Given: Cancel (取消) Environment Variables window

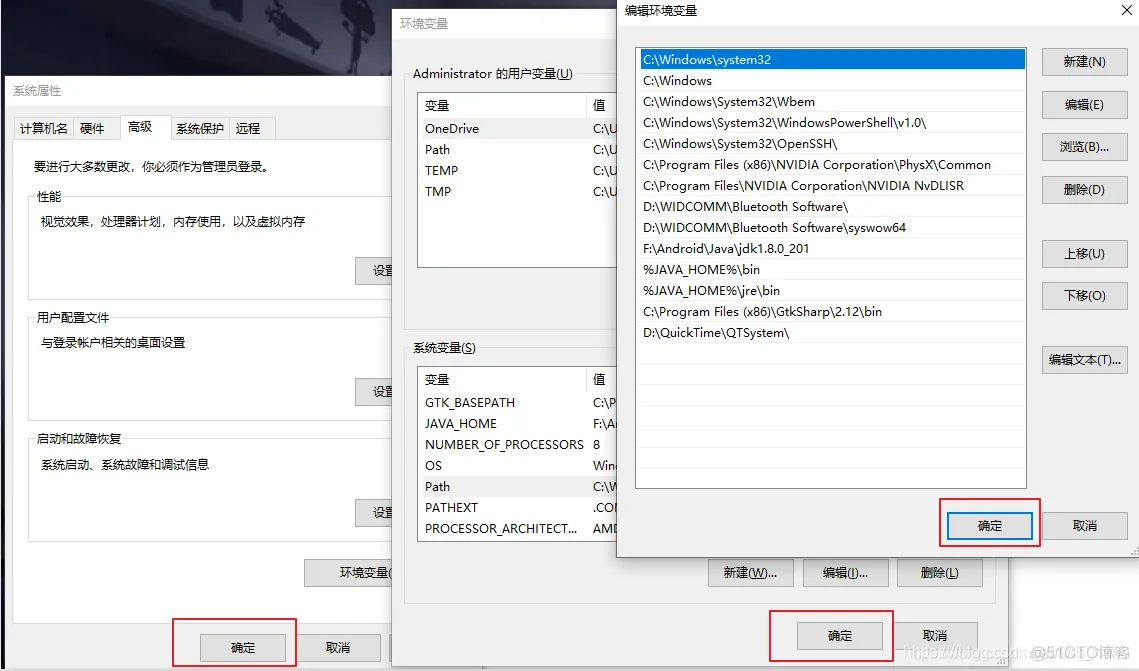Looking at the screenshot, I should (x=934, y=635).
